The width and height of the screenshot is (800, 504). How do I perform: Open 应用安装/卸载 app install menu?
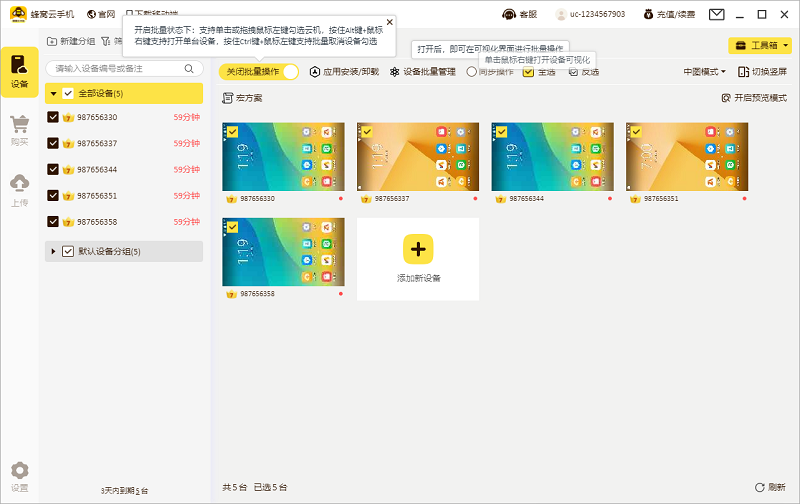point(344,72)
